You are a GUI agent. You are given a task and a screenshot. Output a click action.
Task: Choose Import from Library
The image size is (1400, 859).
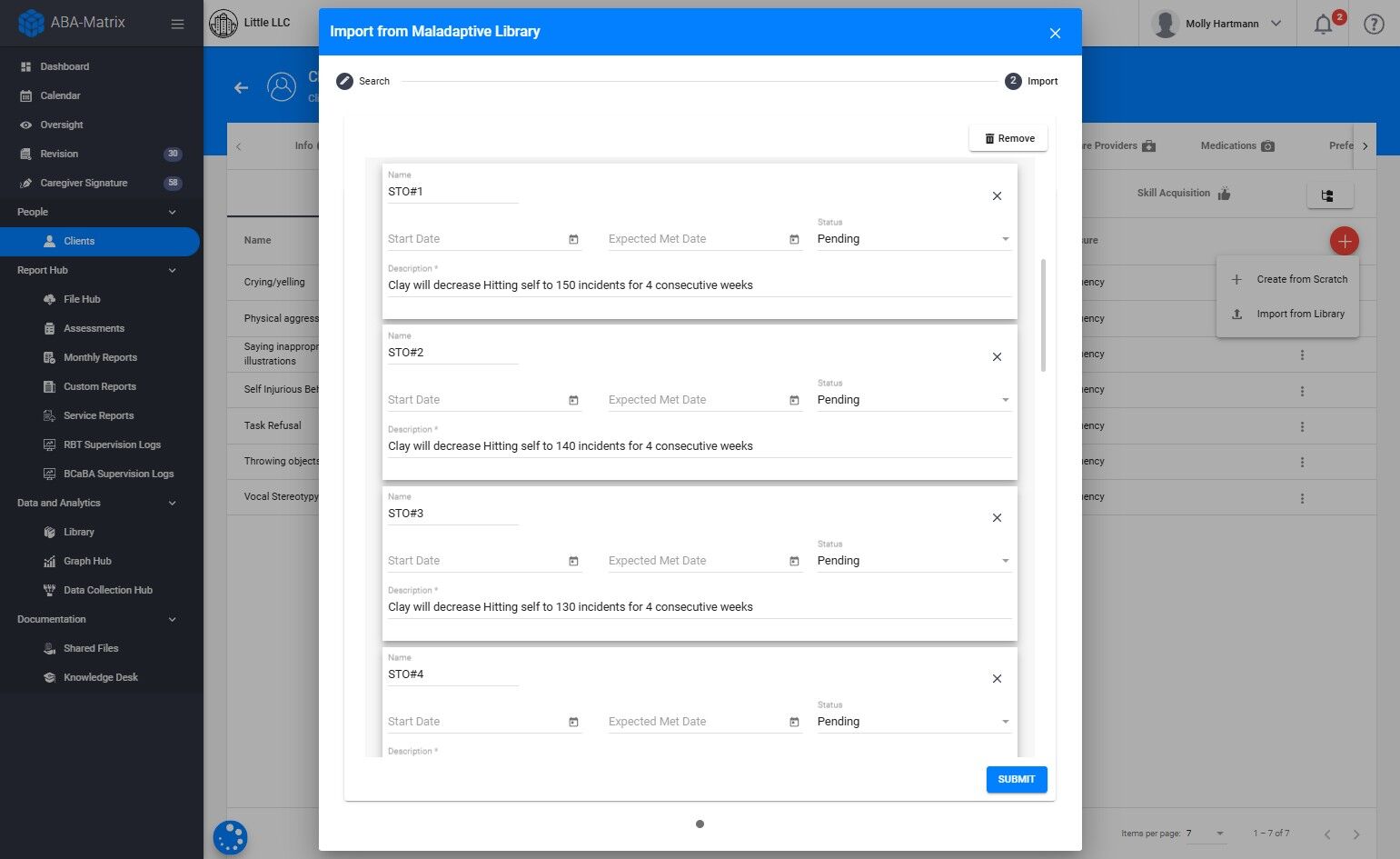click(1288, 315)
